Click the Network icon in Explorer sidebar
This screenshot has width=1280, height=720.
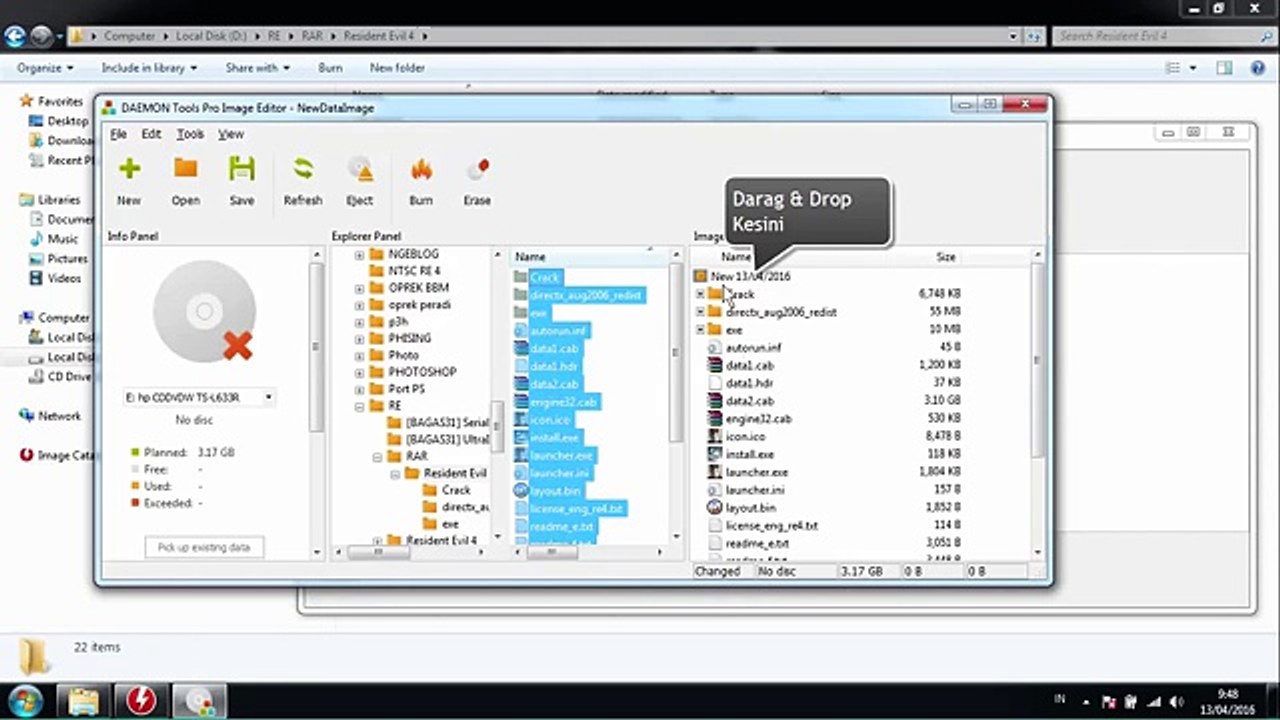coord(27,416)
